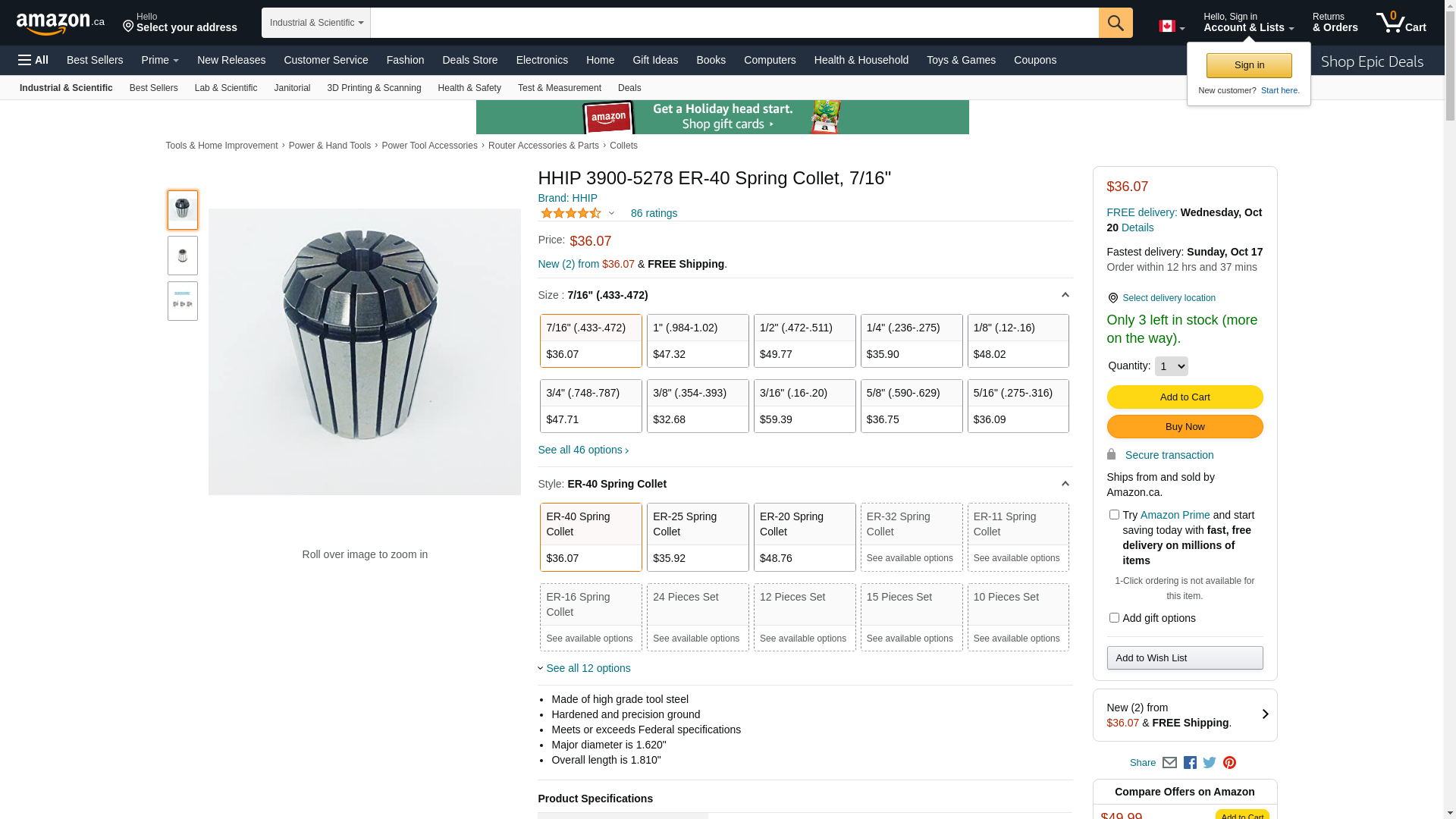Expand See all 12 options
Viewport: 1456px width, 819px height.
588,668
